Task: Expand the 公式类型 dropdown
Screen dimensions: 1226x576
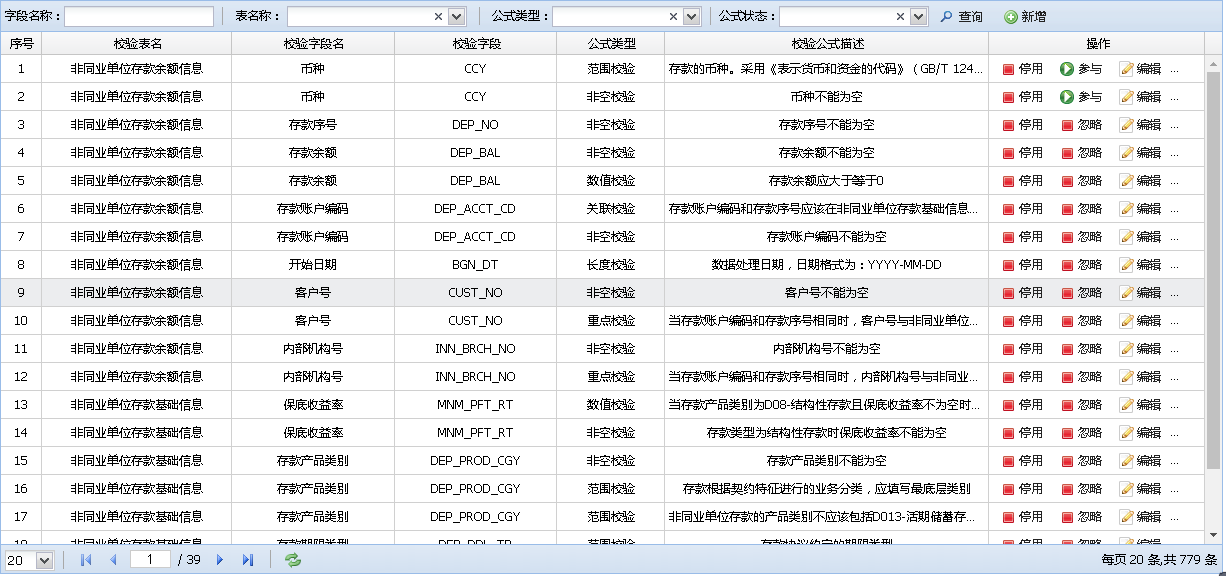Action: [x=691, y=17]
